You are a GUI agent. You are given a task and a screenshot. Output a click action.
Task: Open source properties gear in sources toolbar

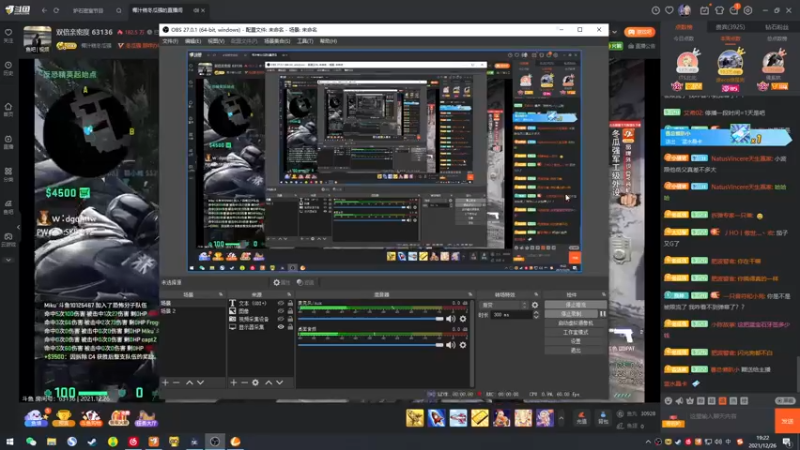coord(256,382)
